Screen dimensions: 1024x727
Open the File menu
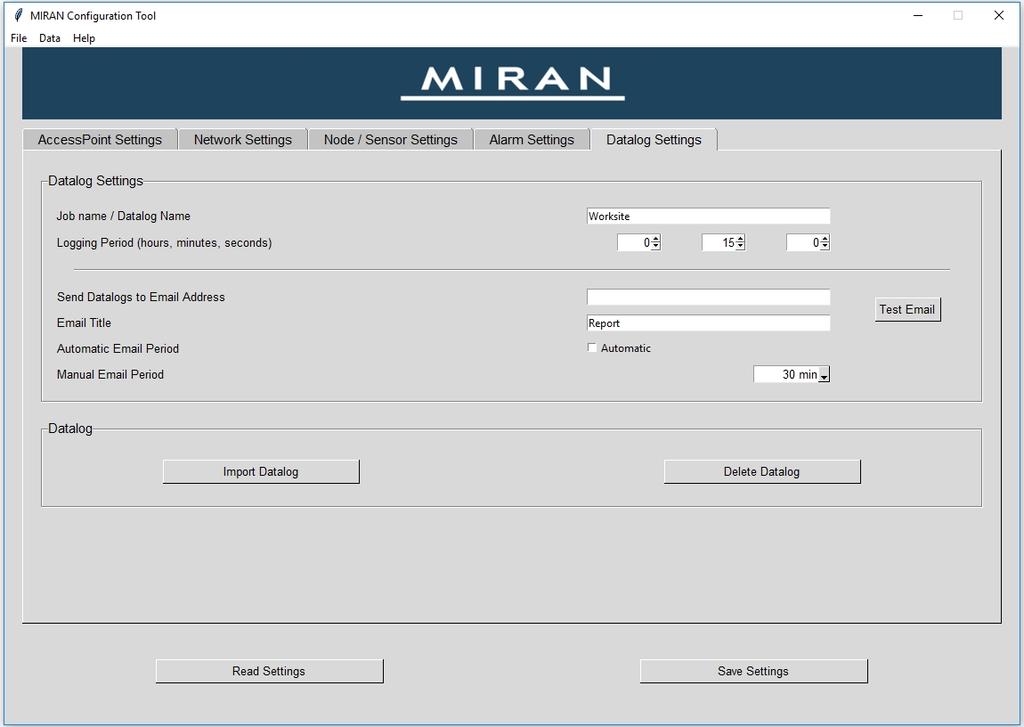(x=18, y=38)
